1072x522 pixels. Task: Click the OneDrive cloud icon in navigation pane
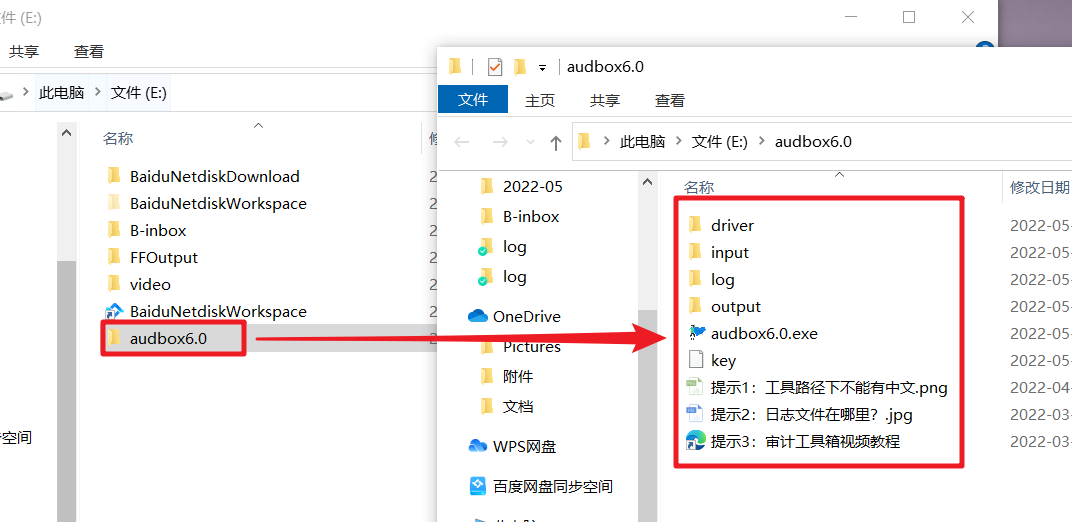coord(477,316)
